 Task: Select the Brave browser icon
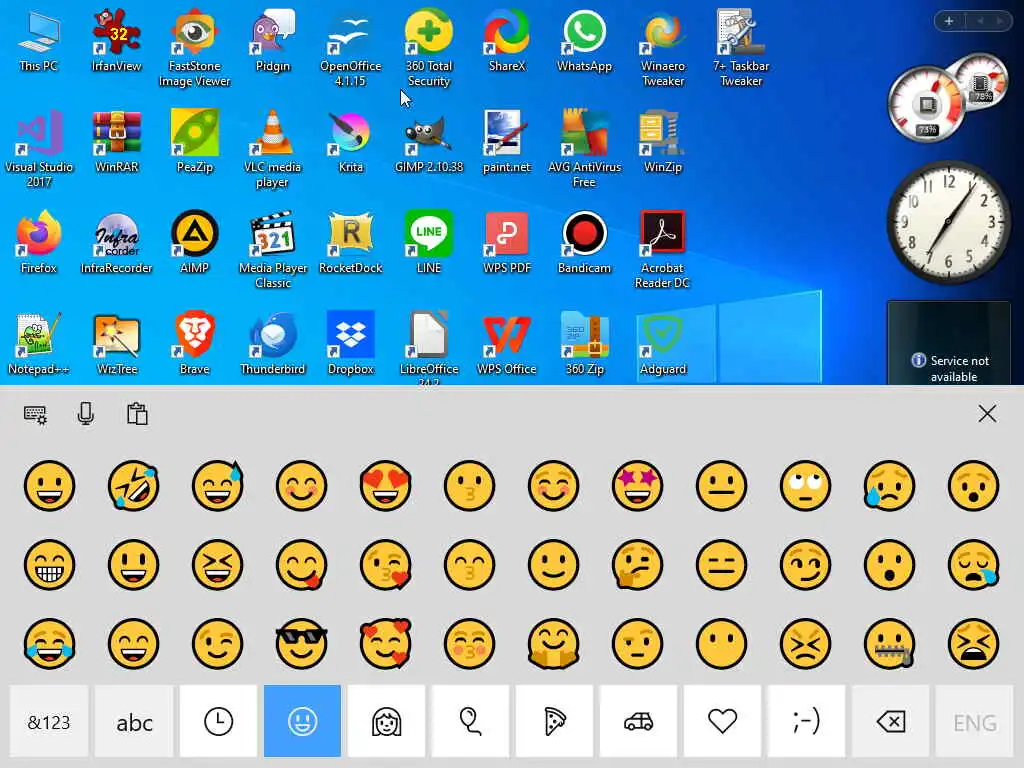click(x=195, y=344)
